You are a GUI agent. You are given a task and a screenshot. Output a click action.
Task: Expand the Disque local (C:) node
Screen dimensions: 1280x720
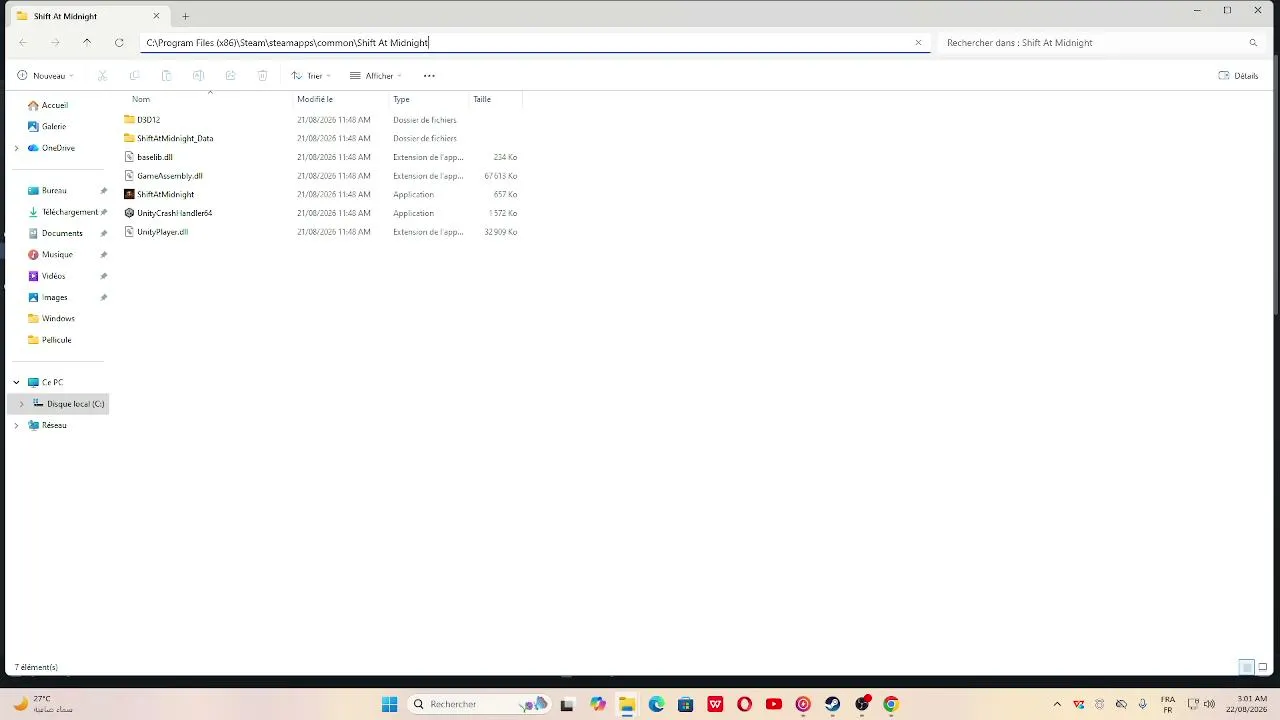coord(21,404)
